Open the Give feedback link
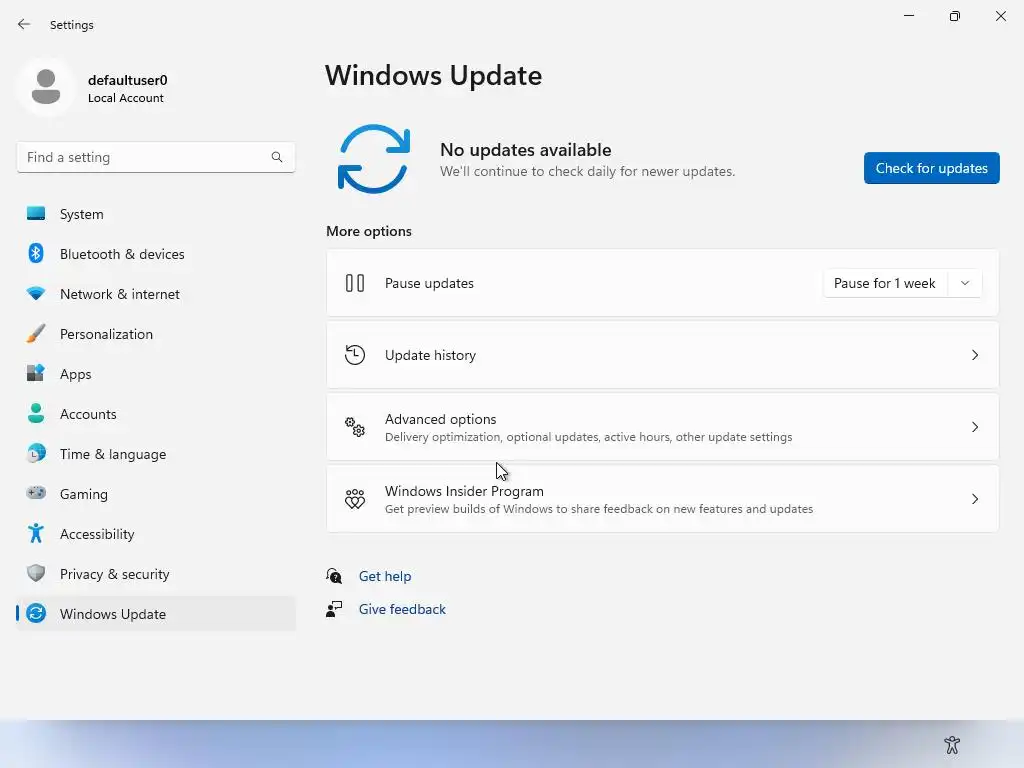Image resolution: width=1024 pixels, height=768 pixels. tap(402, 609)
